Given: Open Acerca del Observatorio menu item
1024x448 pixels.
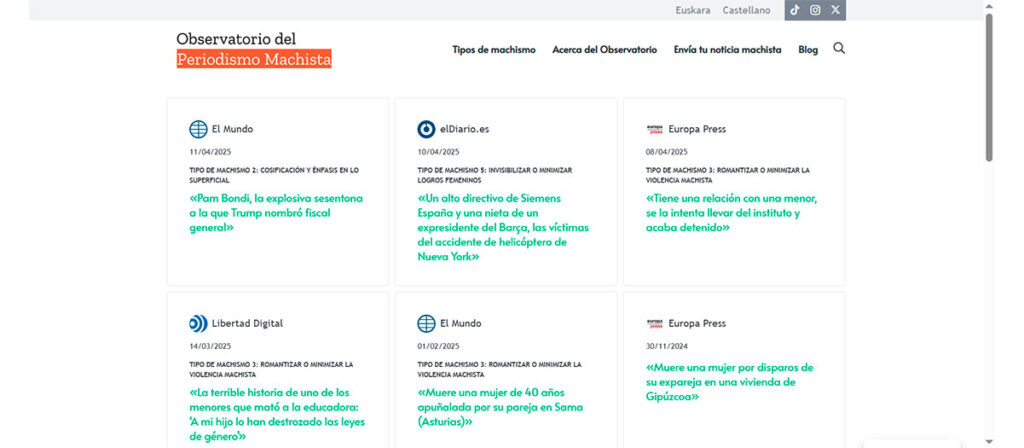Looking at the screenshot, I should 604,50.
